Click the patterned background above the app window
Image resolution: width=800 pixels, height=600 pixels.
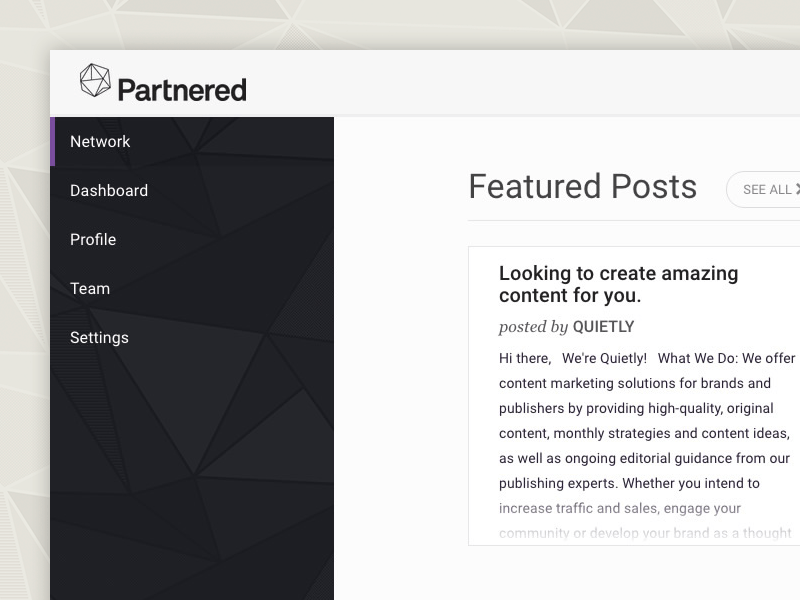click(x=400, y=24)
